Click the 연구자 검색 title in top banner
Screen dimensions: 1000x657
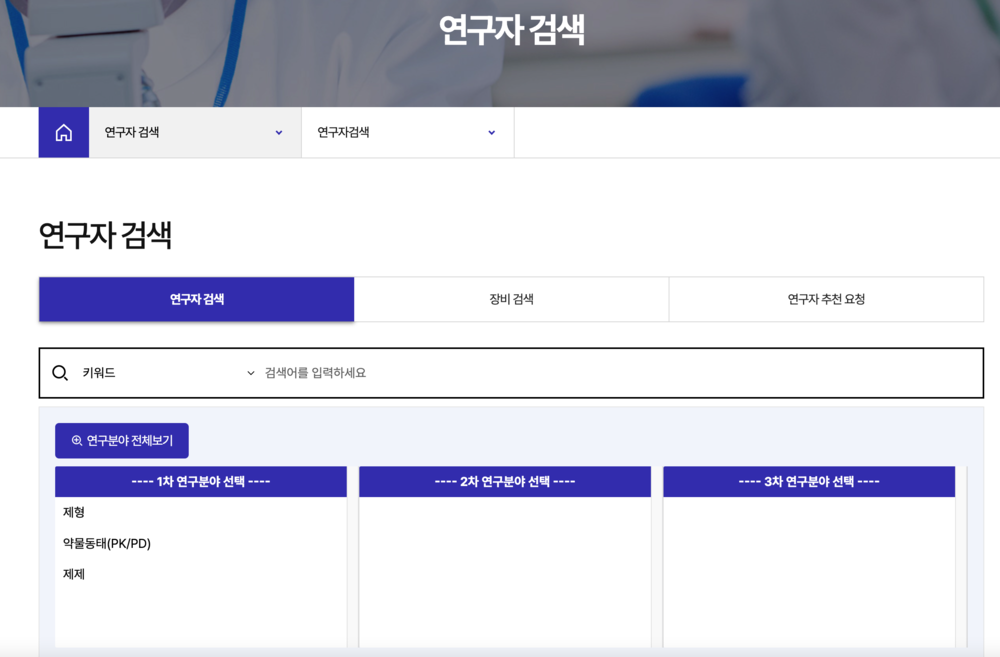pyautogui.click(x=511, y=30)
